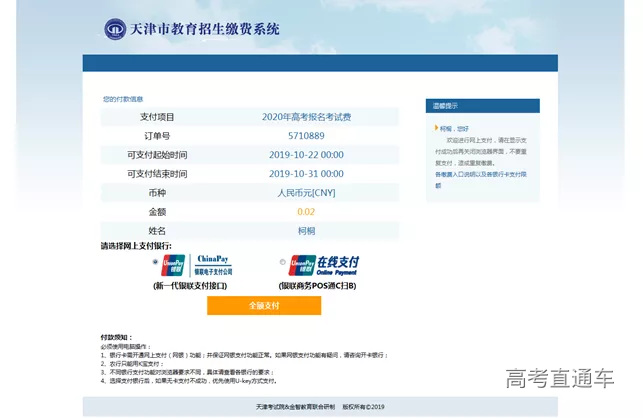
Task: Click the 温馨提示 panel header
Action: (x=483, y=106)
